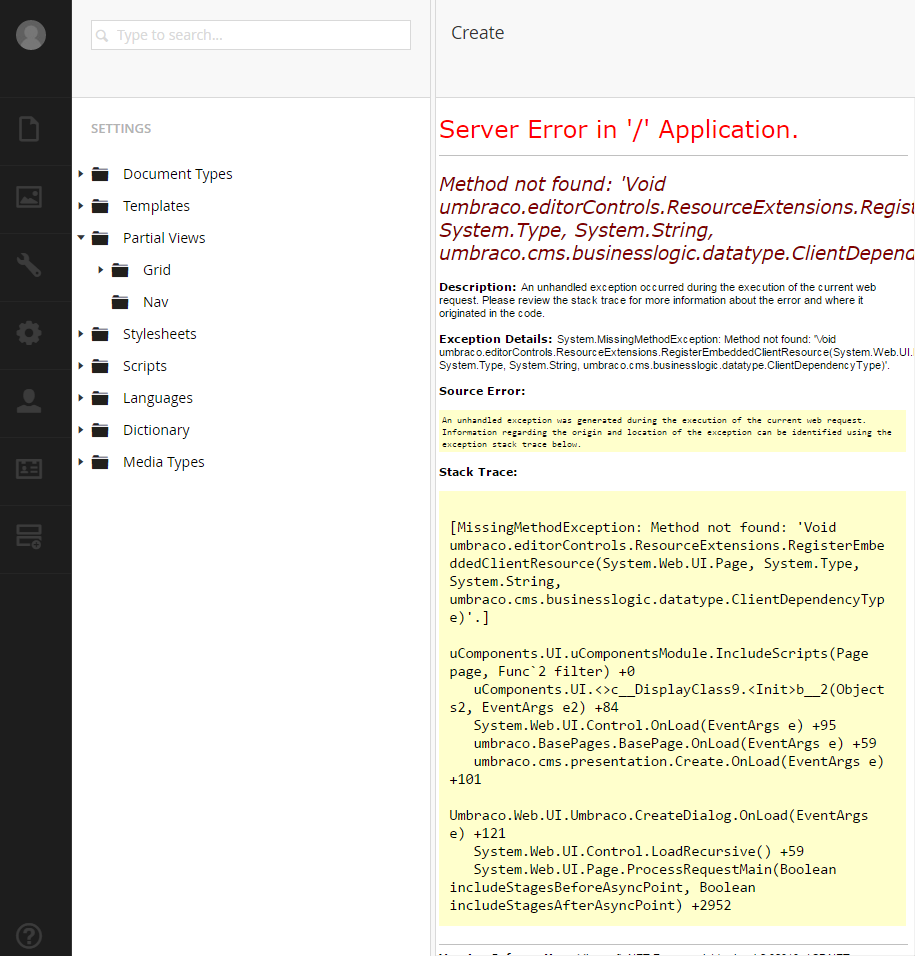Click the Nav folder icon

point(120,302)
